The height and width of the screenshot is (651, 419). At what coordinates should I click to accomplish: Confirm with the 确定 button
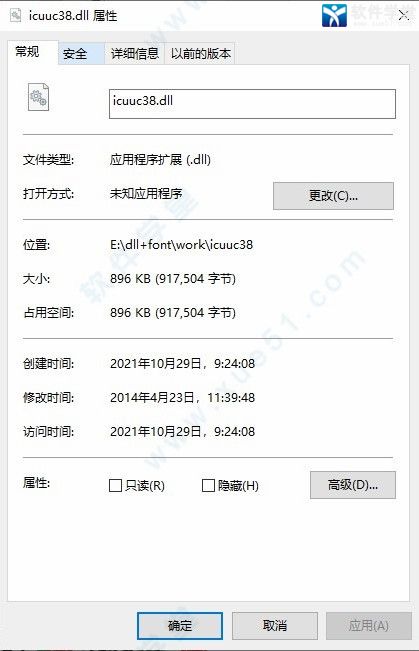tap(180, 626)
